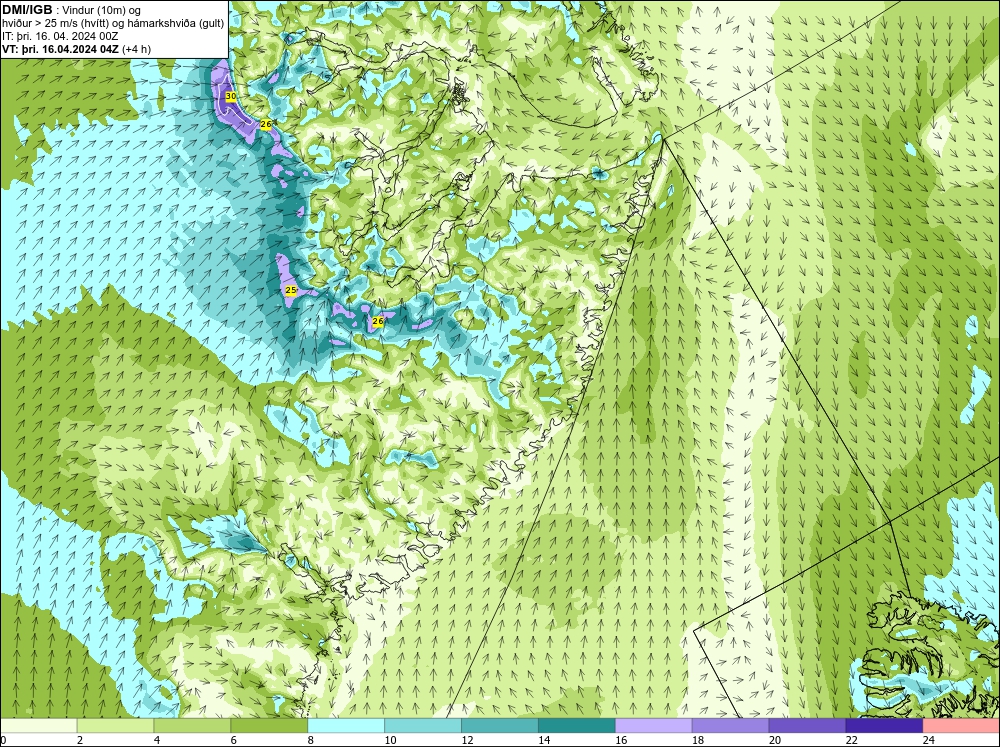
Task: Click the 0–2 m/s palest legend swatch
Action: pos(39,726)
